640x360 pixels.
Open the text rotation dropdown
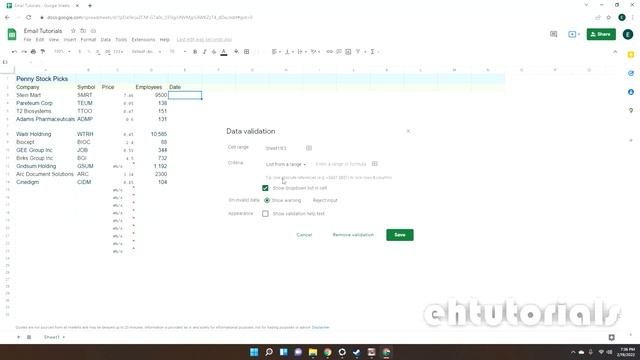(x=315, y=52)
